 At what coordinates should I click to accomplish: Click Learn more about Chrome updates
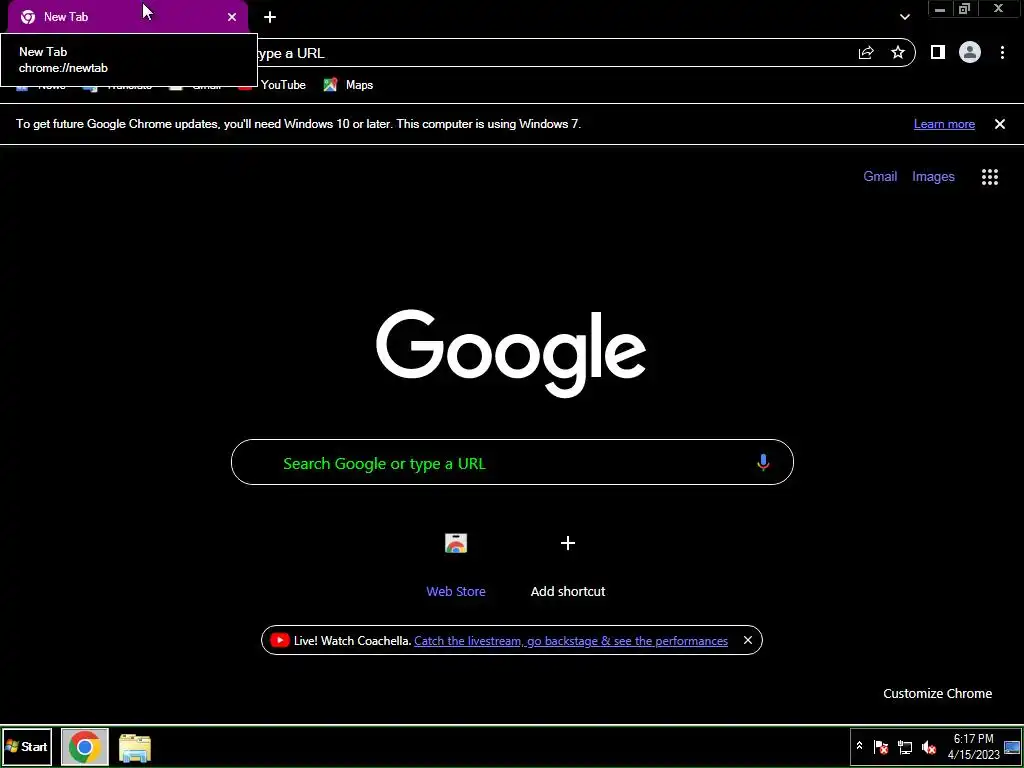click(944, 124)
